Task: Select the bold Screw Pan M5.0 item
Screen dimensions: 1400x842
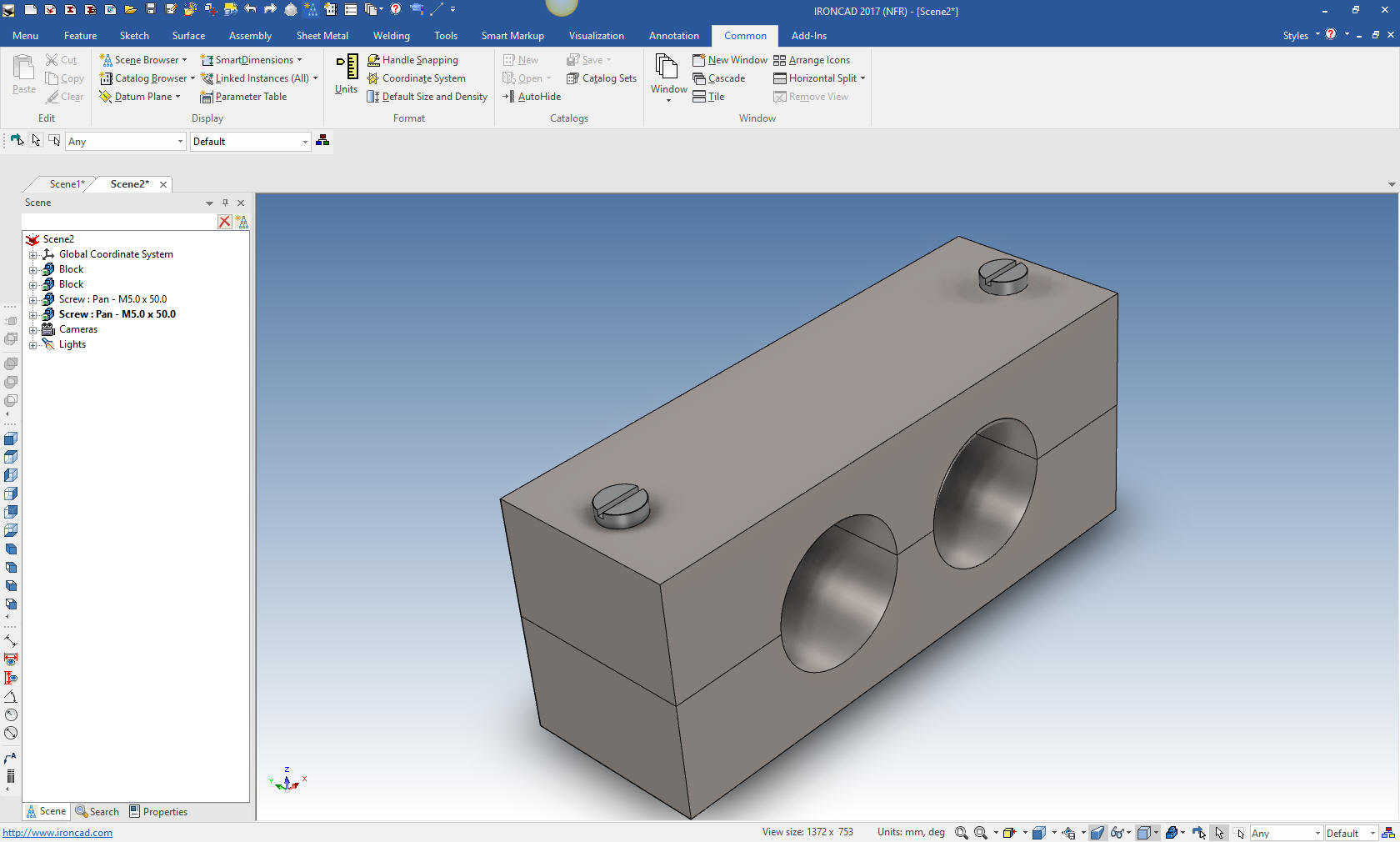Action: pyautogui.click(x=117, y=314)
